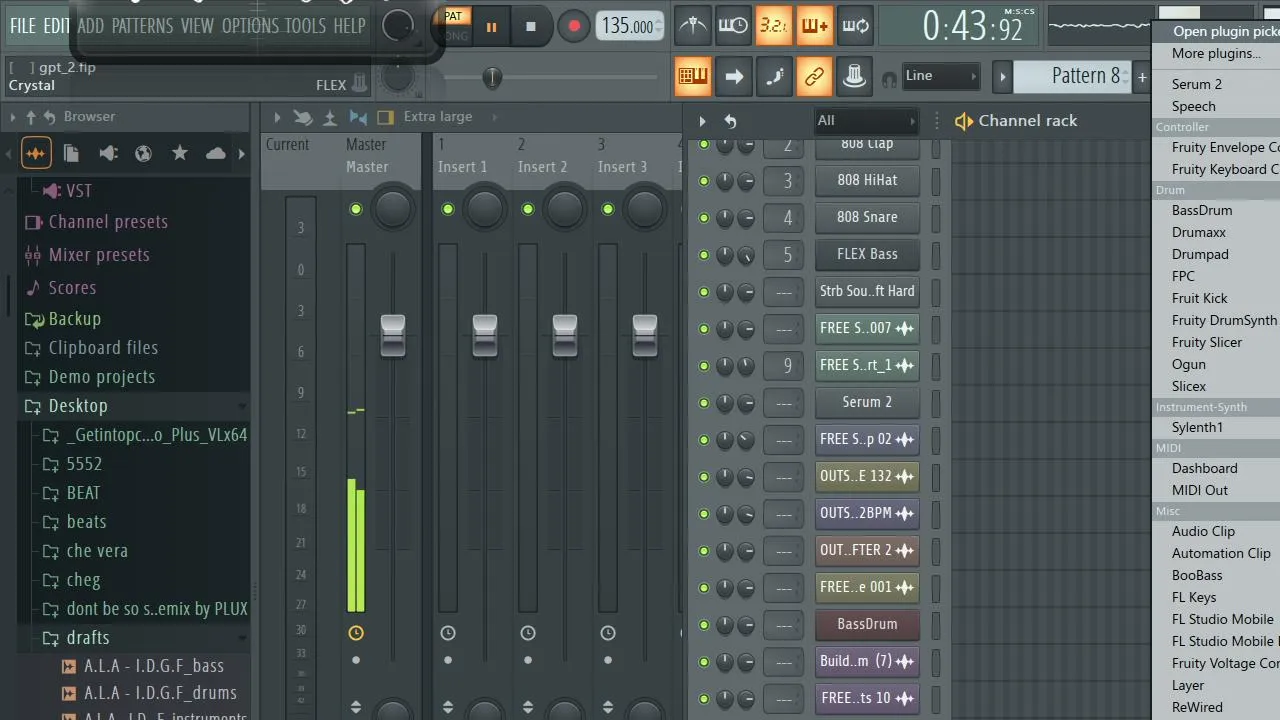
Task: Click the Master track volume fader
Action: coord(393,335)
